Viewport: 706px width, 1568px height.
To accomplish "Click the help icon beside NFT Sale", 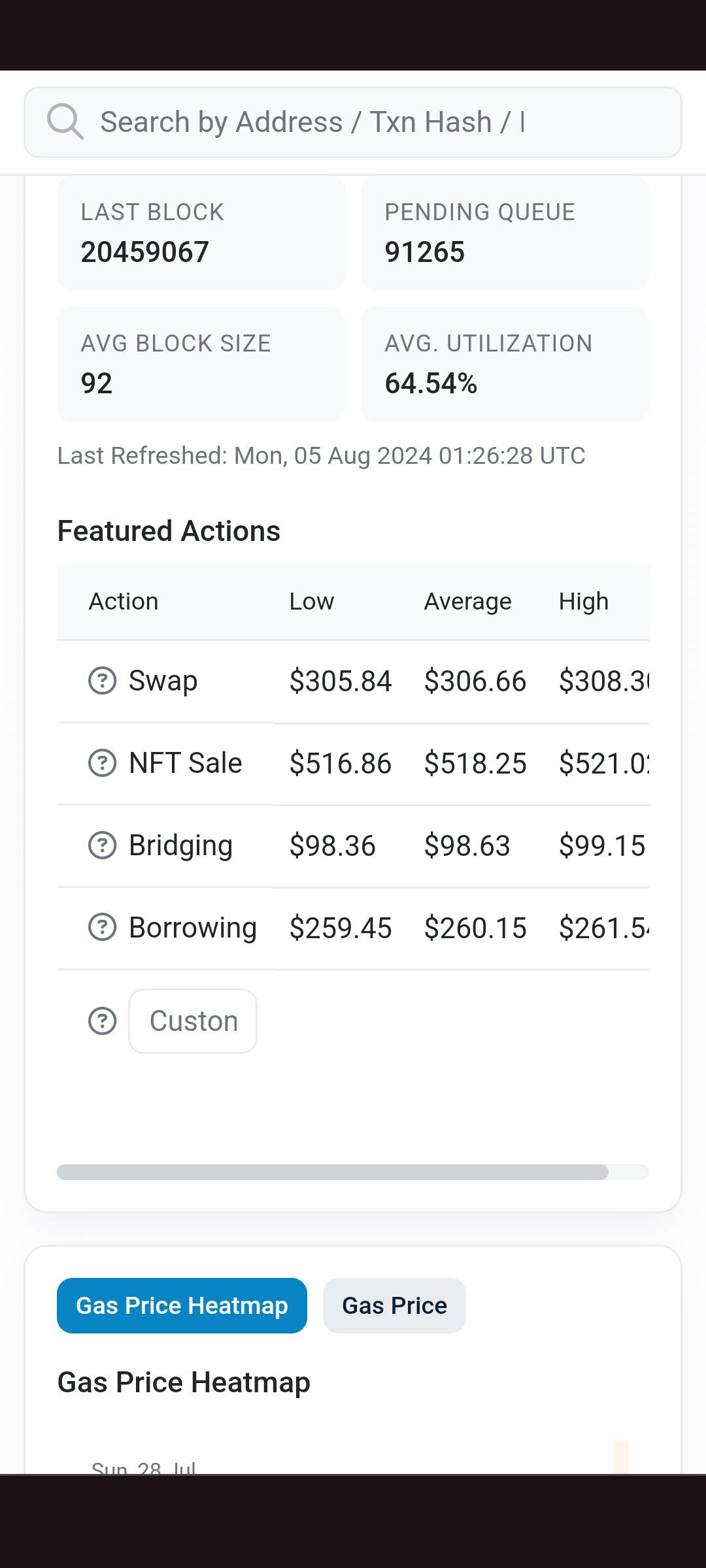I will tap(102, 763).
